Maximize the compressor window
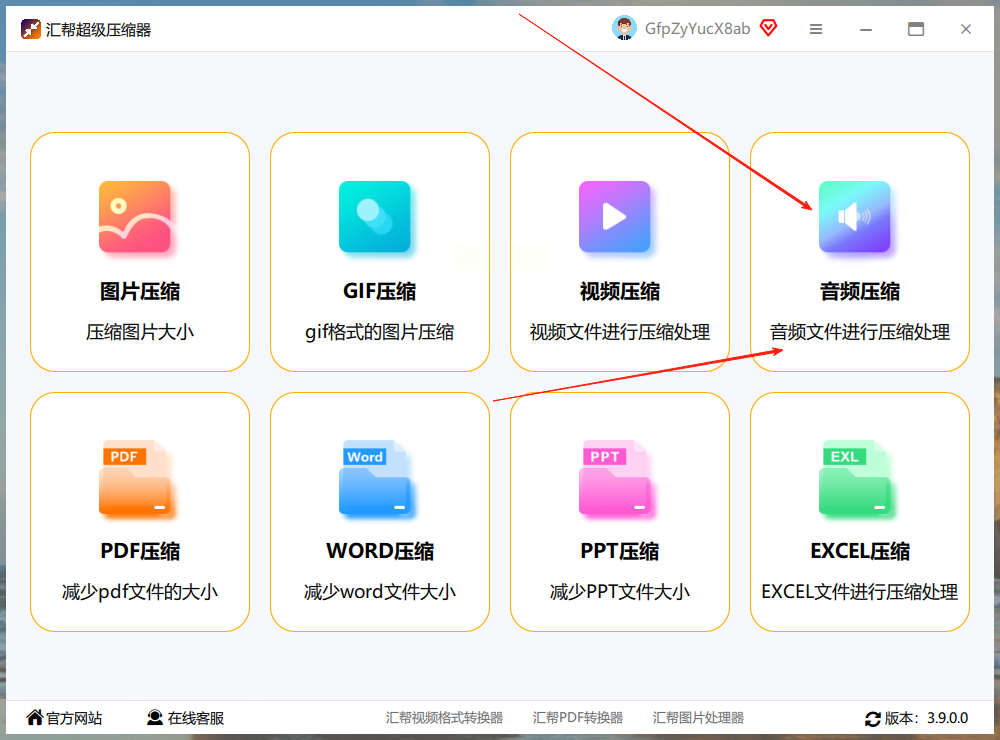The height and width of the screenshot is (740, 1000). pyautogui.click(x=916, y=29)
